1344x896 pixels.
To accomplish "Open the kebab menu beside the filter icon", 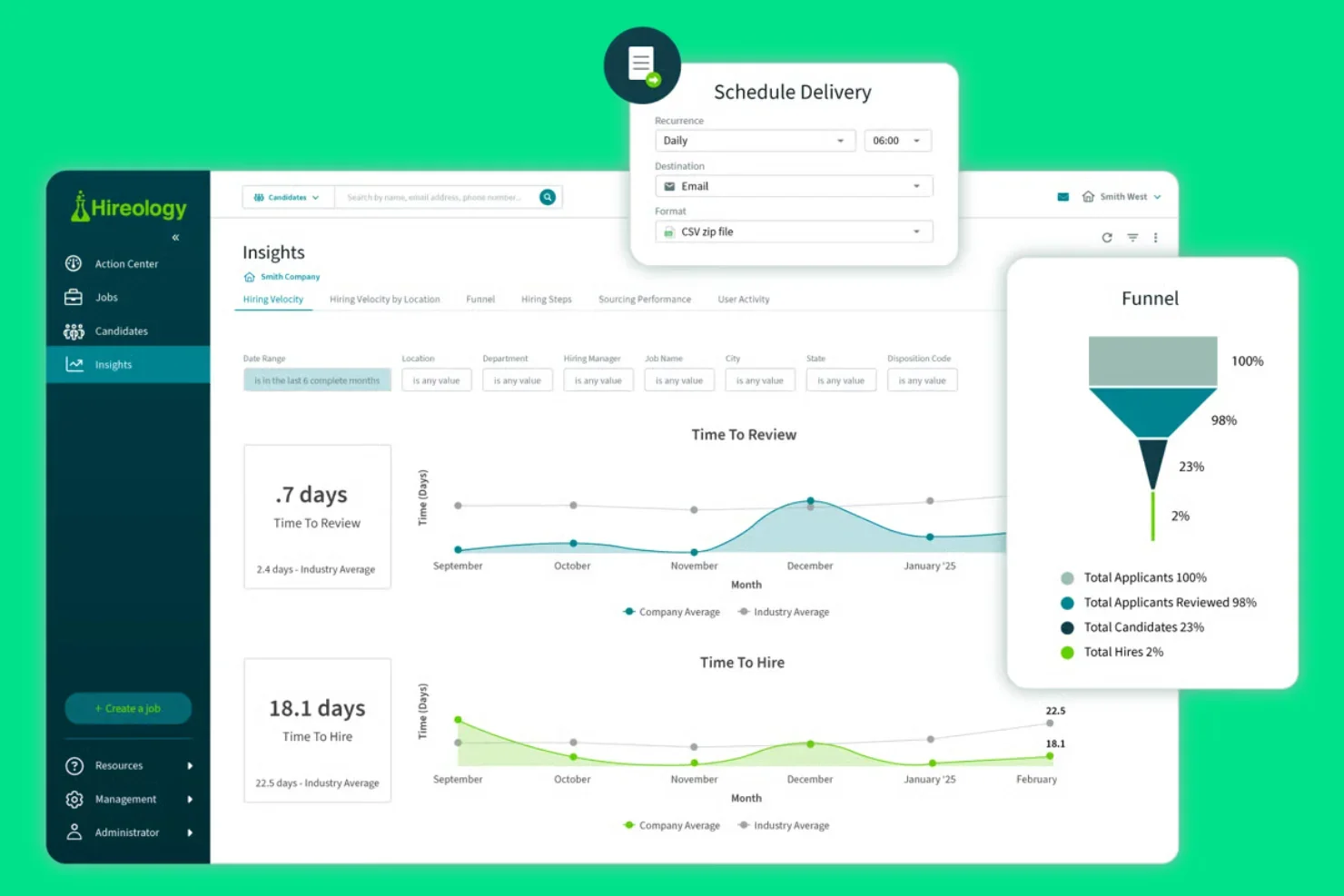I will coord(1155,237).
